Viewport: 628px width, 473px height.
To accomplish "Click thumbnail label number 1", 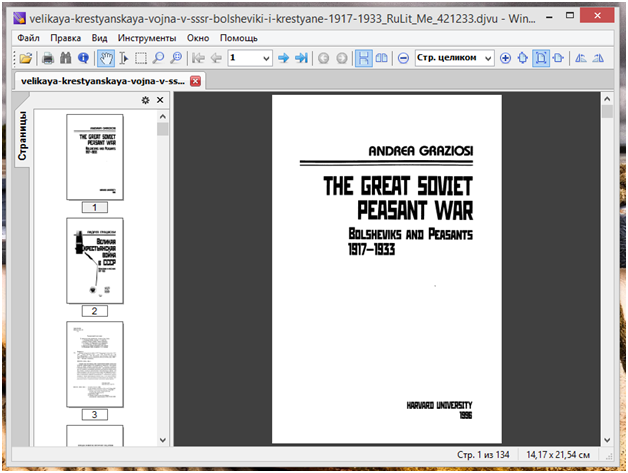I will (x=95, y=207).
